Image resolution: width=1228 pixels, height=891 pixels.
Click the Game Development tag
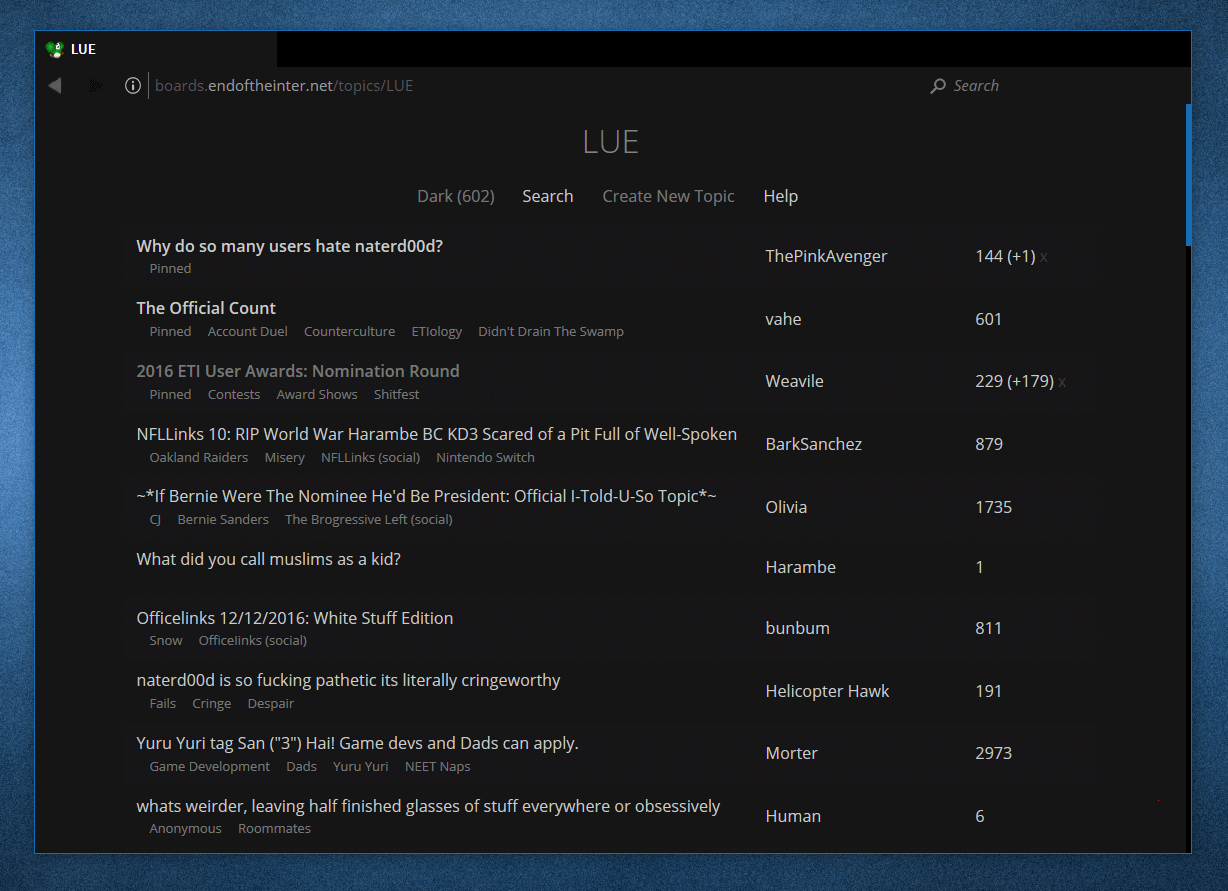210,767
